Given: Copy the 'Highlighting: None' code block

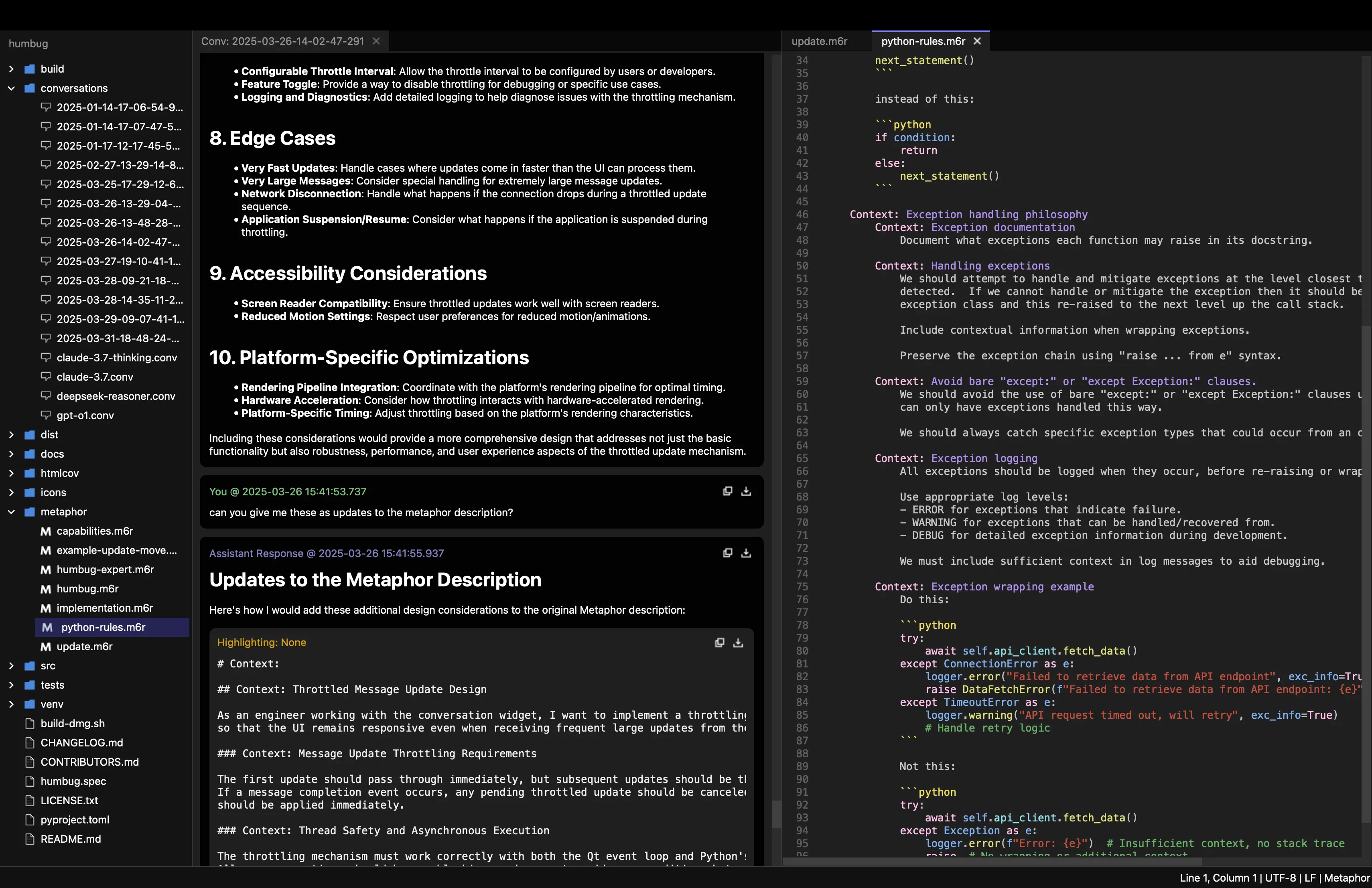Looking at the screenshot, I should point(719,642).
